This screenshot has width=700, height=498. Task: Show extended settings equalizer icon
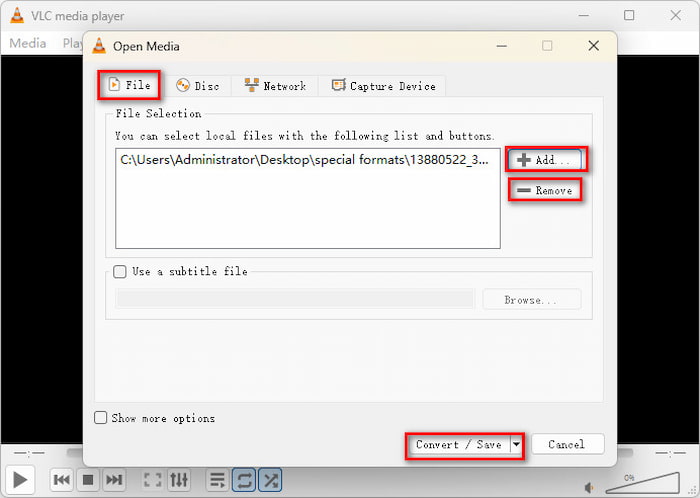click(x=179, y=480)
